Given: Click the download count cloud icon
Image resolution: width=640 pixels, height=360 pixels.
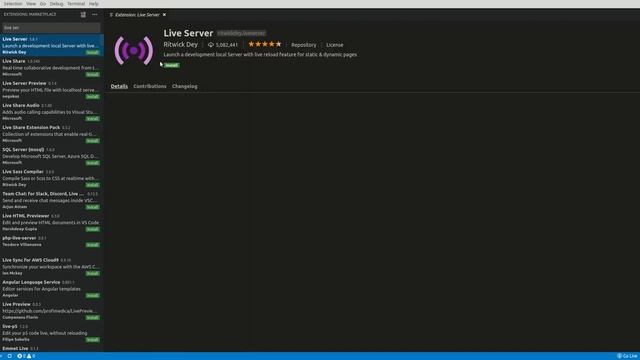Looking at the screenshot, I should 211,45.
